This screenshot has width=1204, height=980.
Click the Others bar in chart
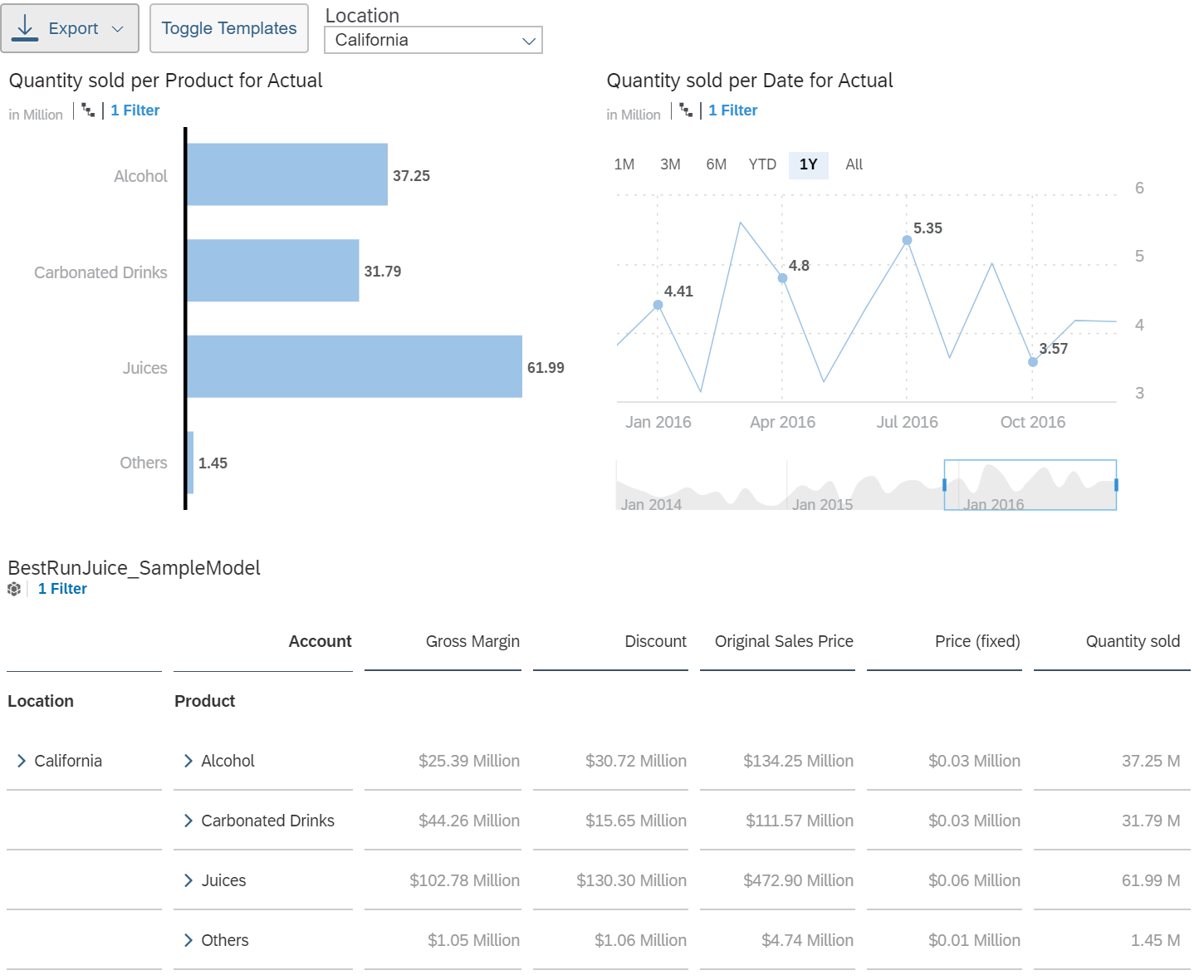pos(190,463)
